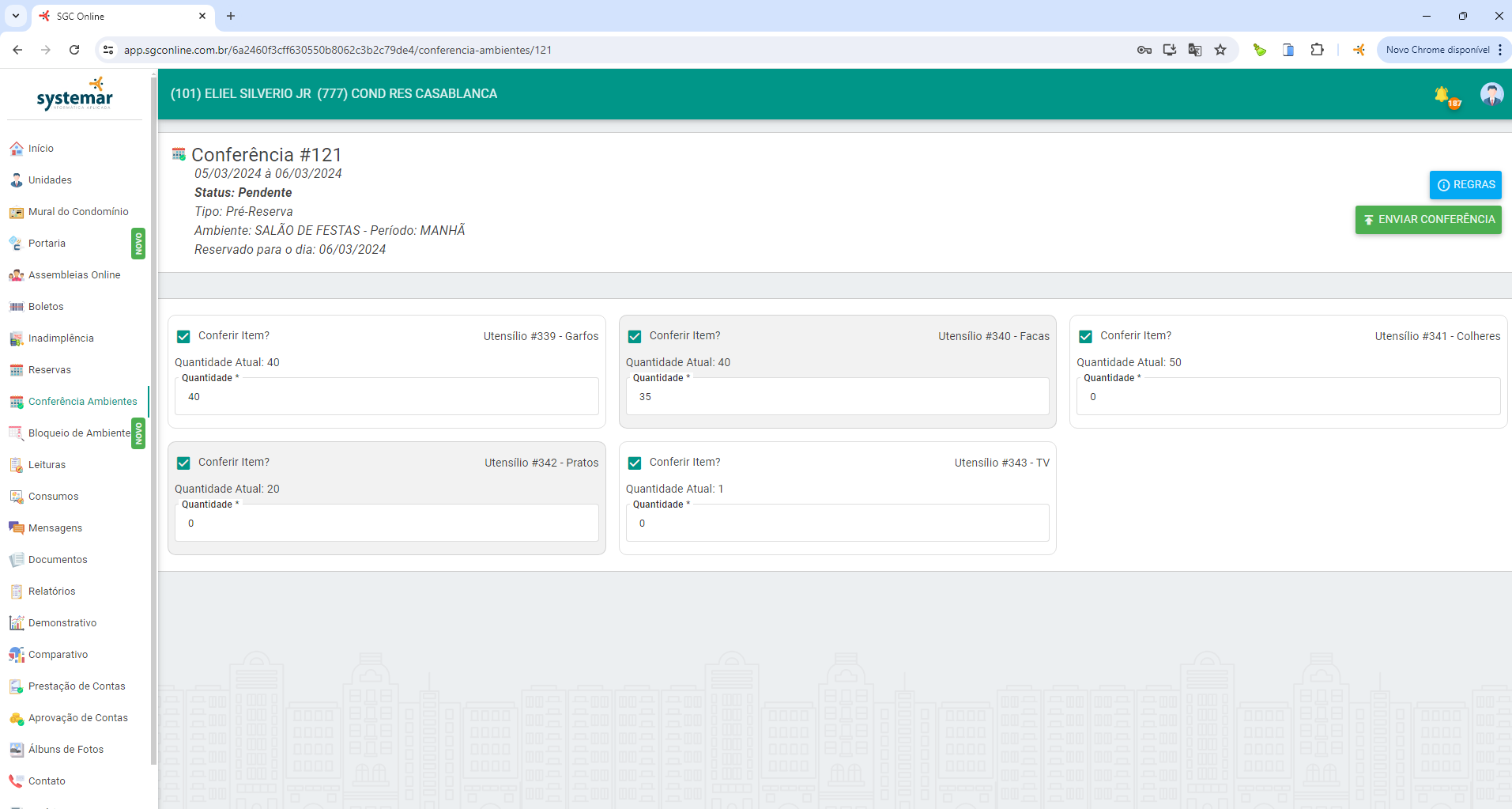
Task: Click the Bloqueio de Ambiente icon
Action: (16, 433)
